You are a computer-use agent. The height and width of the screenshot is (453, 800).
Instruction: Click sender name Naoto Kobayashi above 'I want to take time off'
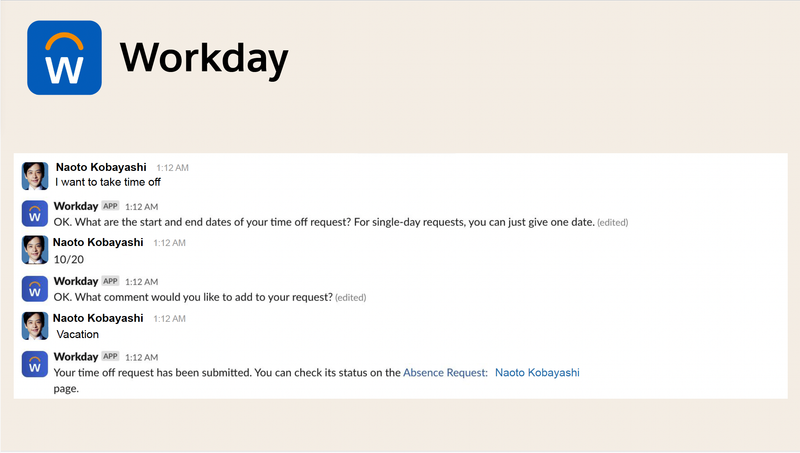(x=101, y=167)
